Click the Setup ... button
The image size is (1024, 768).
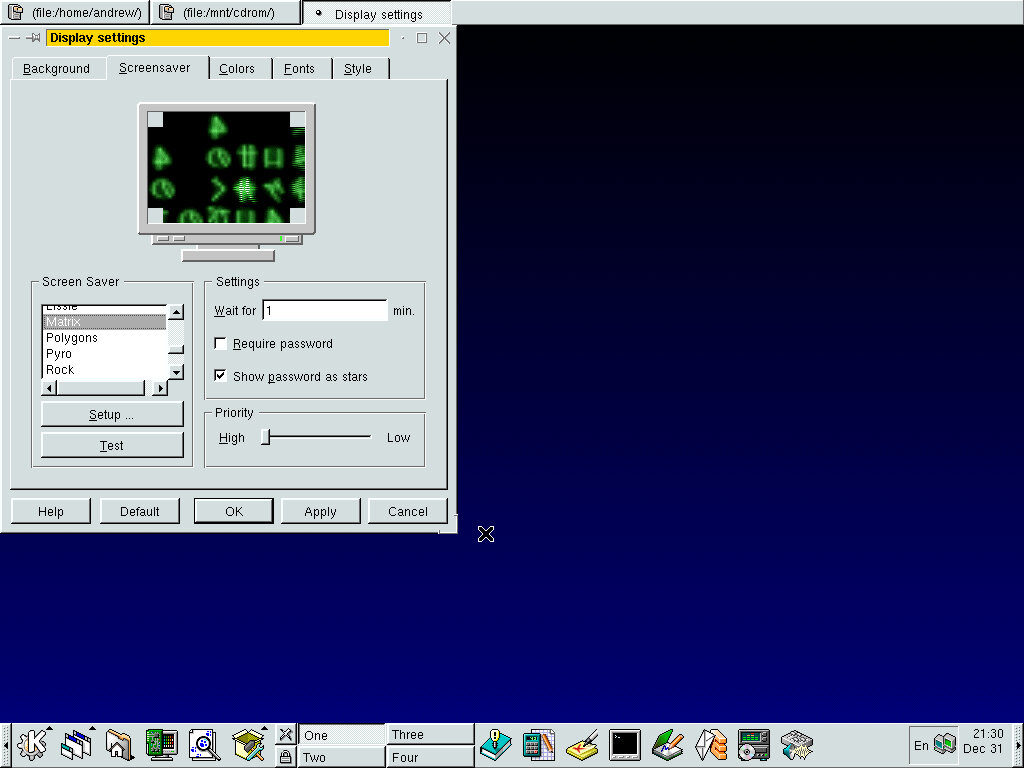coord(112,414)
